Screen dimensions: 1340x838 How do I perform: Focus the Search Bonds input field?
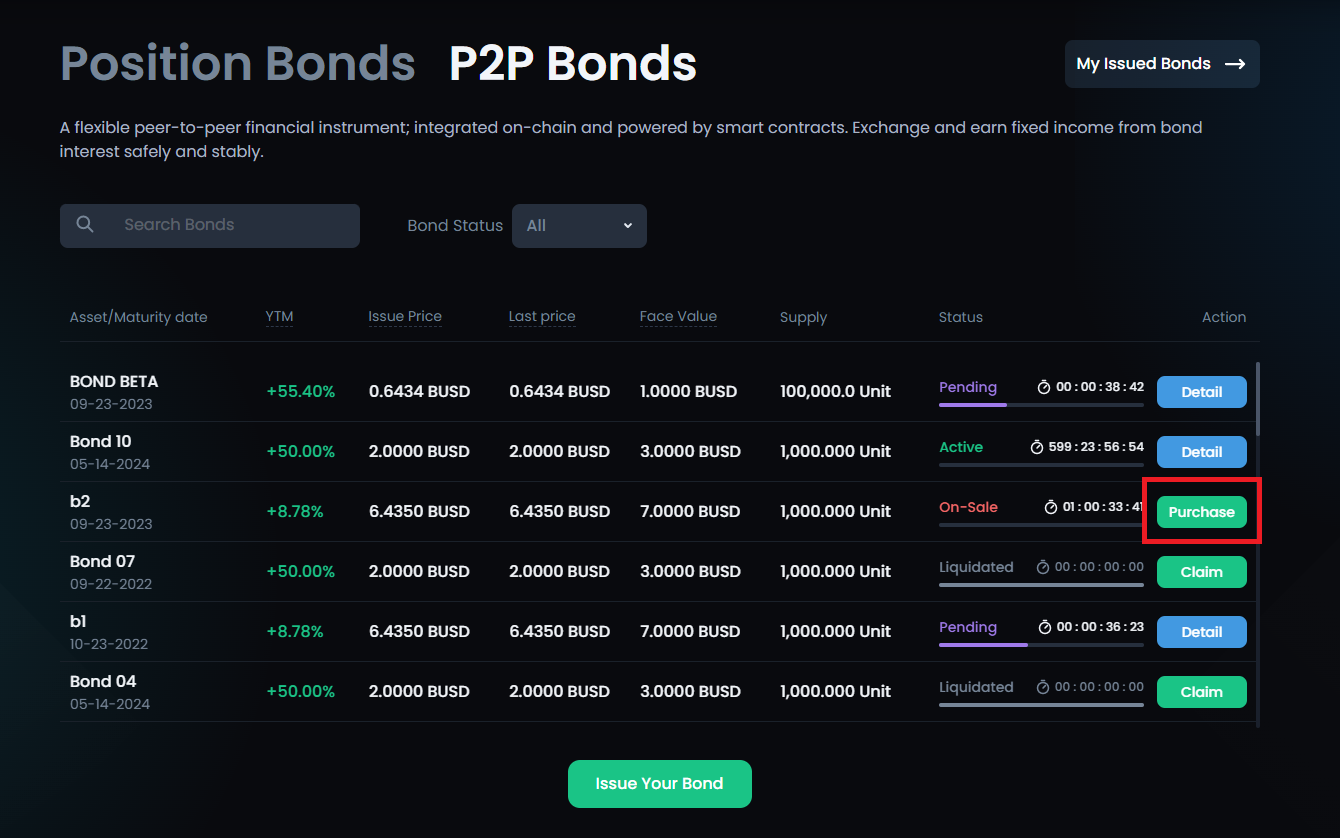(235, 225)
